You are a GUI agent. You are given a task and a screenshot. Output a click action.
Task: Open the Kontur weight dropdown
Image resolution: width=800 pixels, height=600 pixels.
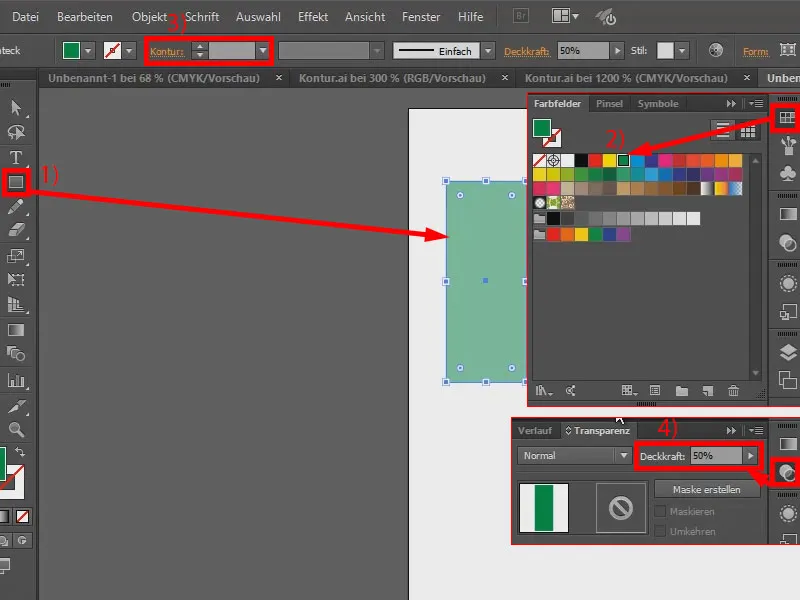pyautogui.click(x=263, y=51)
